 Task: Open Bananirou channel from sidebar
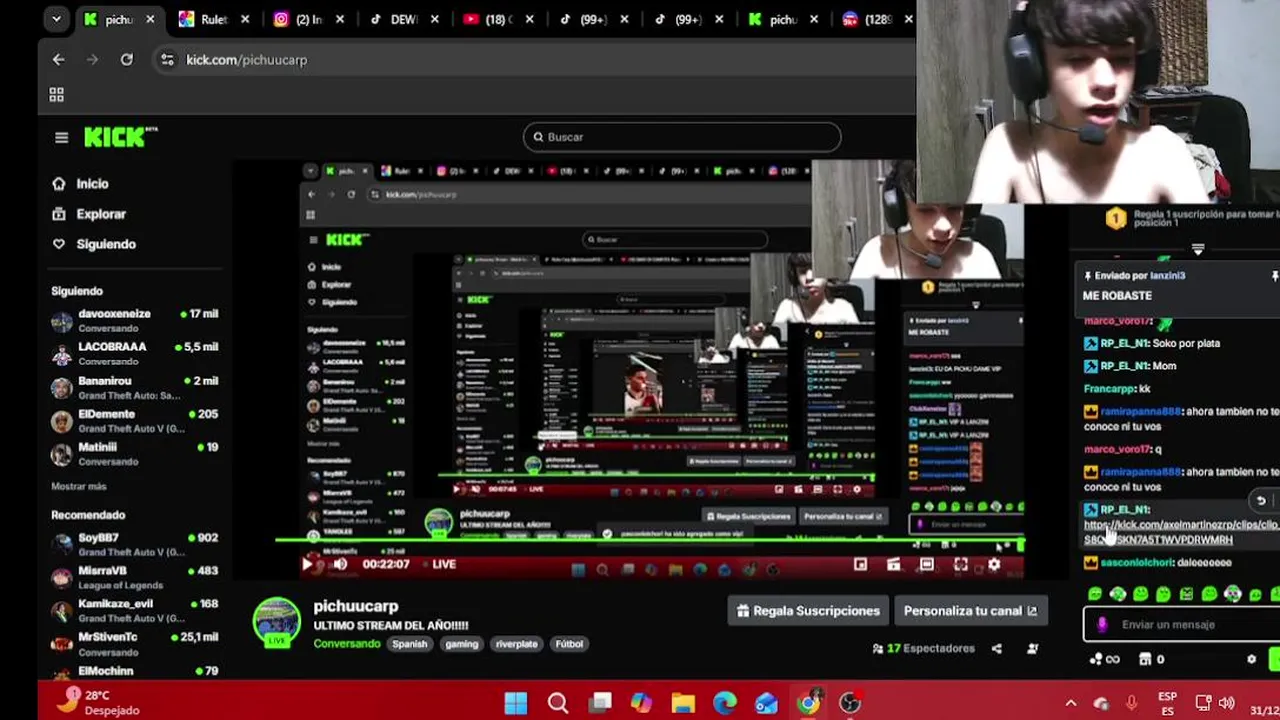coord(134,388)
